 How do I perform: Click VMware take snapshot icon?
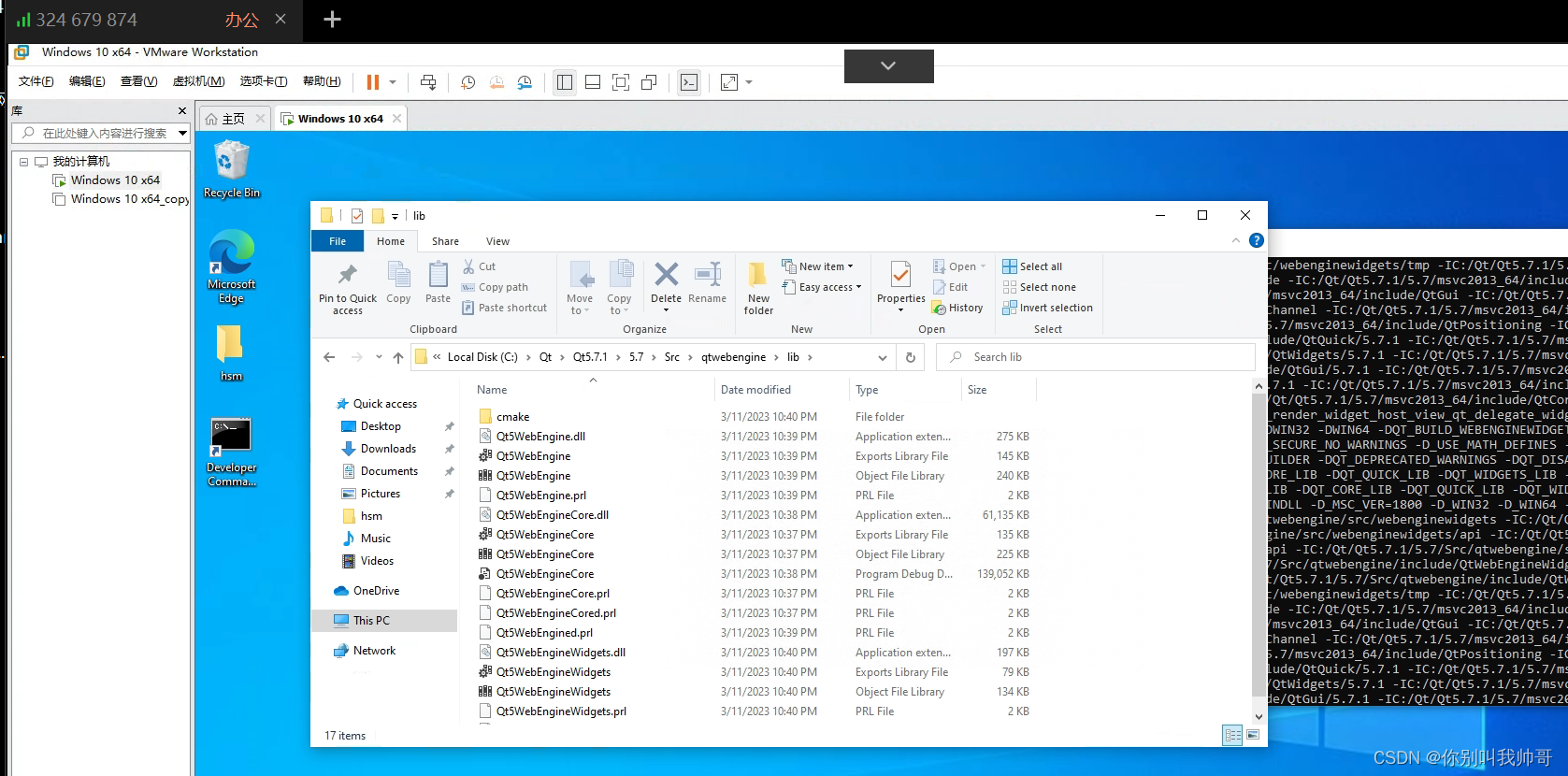[468, 82]
